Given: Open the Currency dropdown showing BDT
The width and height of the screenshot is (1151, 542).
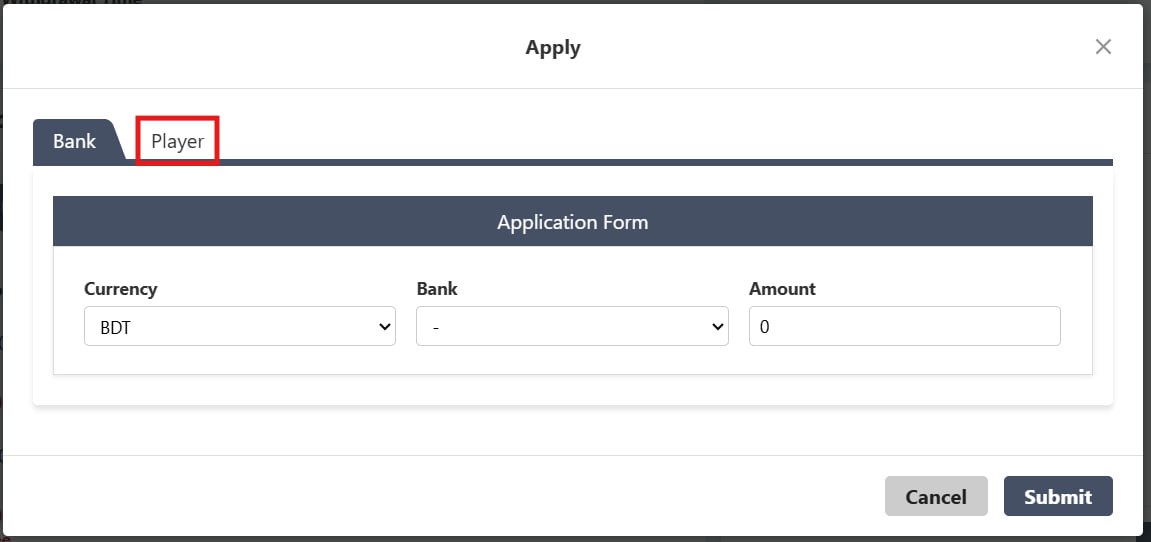Looking at the screenshot, I should 239,326.
